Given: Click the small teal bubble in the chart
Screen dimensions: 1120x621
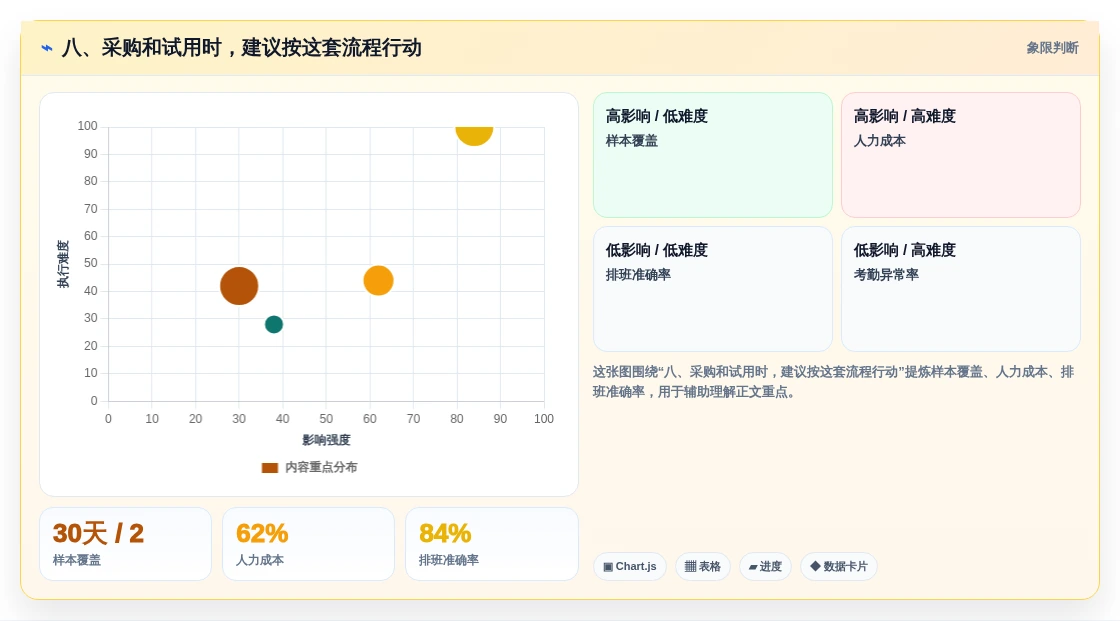Looking at the screenshot, I should click(x=274, y=324).
